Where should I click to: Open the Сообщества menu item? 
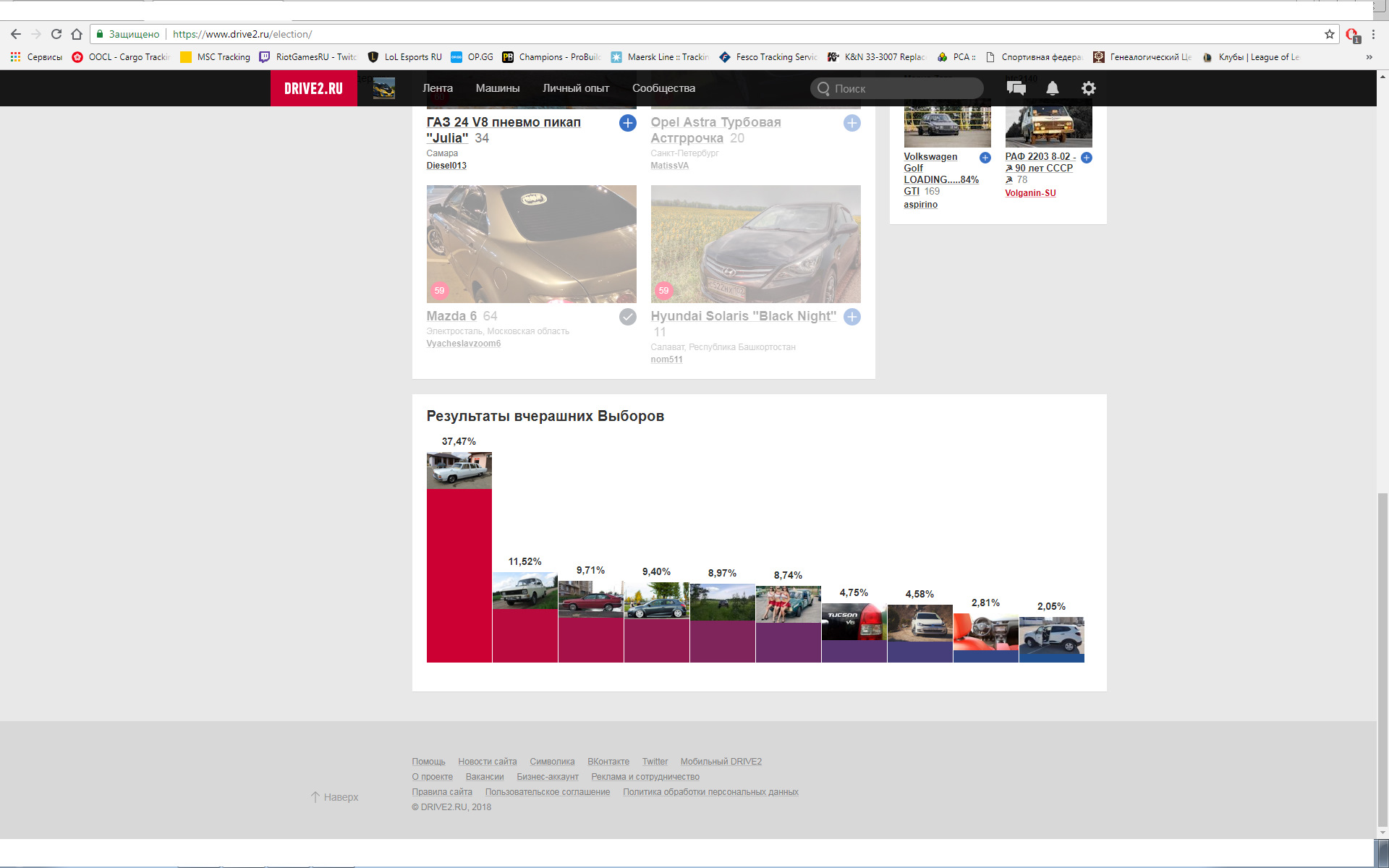coord(663,88)
